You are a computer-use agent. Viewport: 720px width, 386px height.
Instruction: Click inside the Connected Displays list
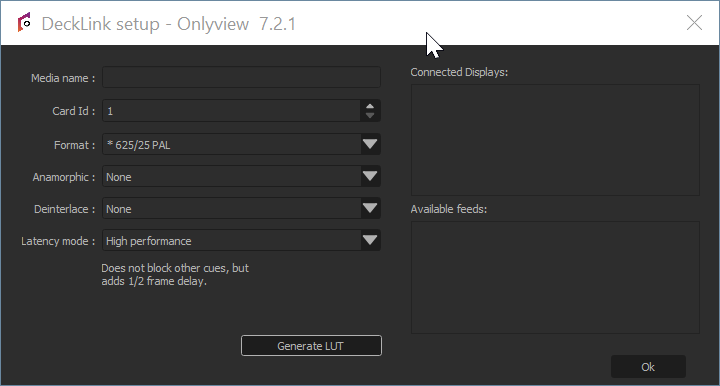point(555,140)
